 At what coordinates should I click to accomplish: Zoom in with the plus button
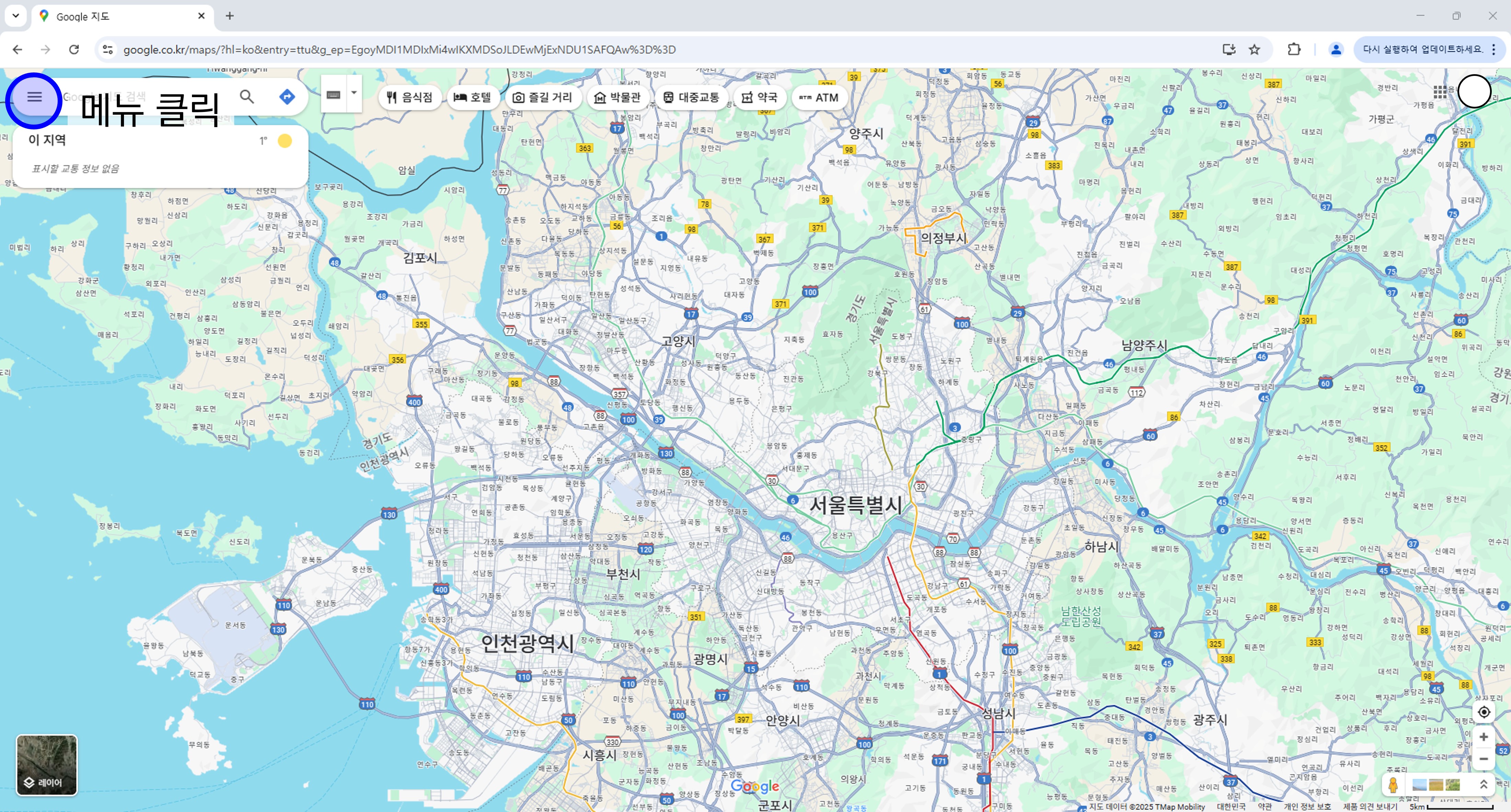[x=1484, y=736]
